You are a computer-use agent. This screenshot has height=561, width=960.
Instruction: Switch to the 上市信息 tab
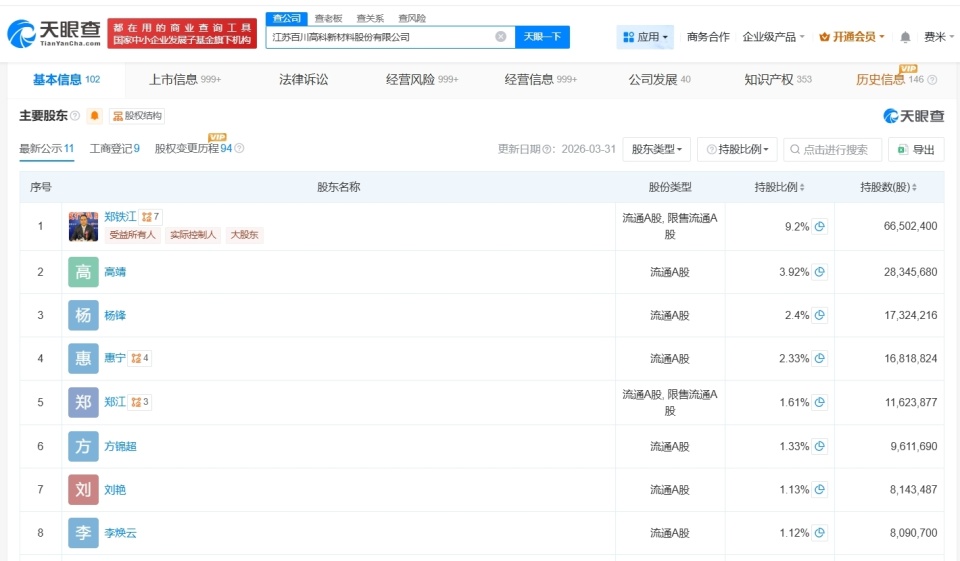pyautogui.click(x=185, y=80)
